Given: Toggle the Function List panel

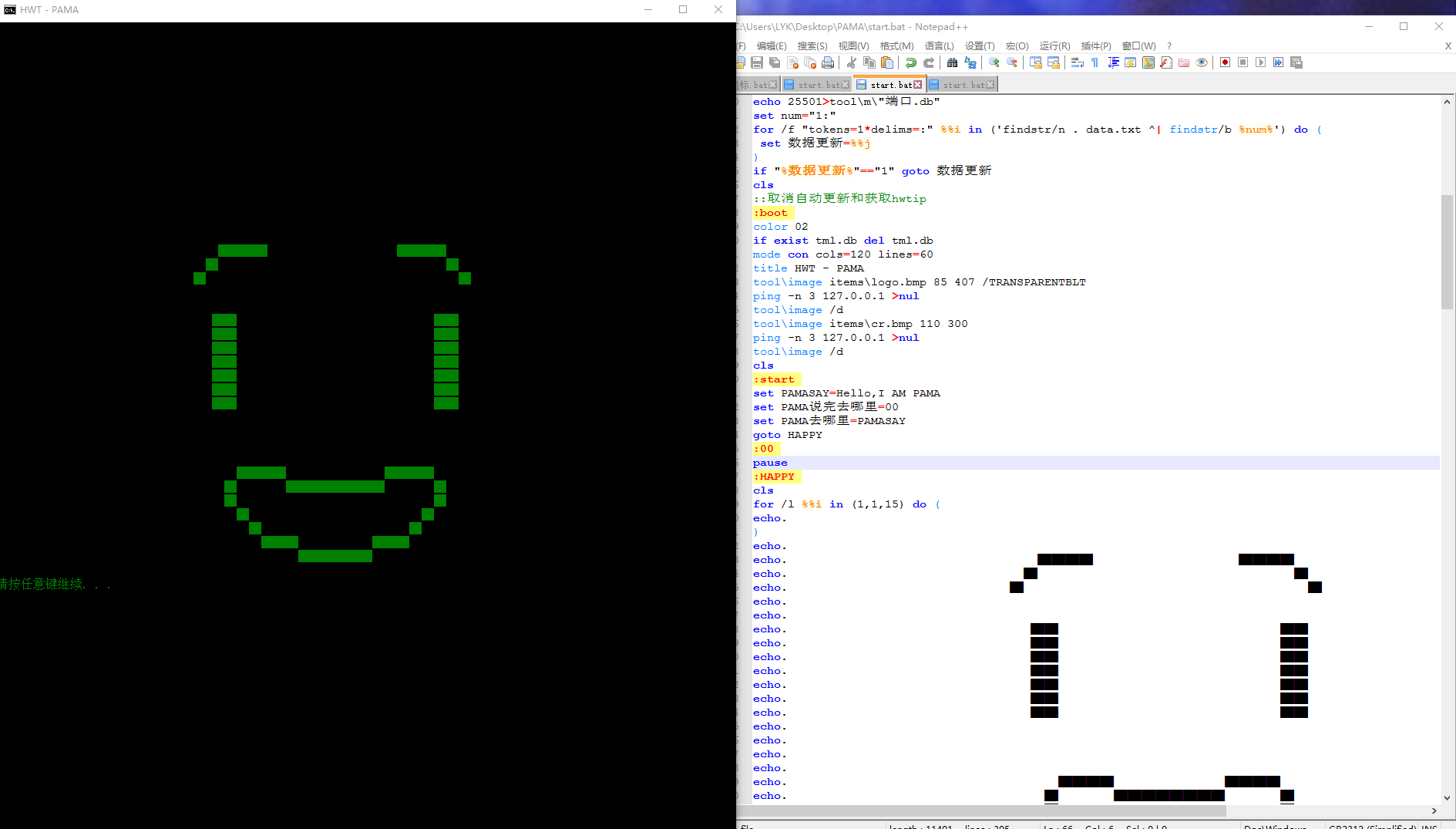Looking at the screenshot, I should tap(1166, 62).
